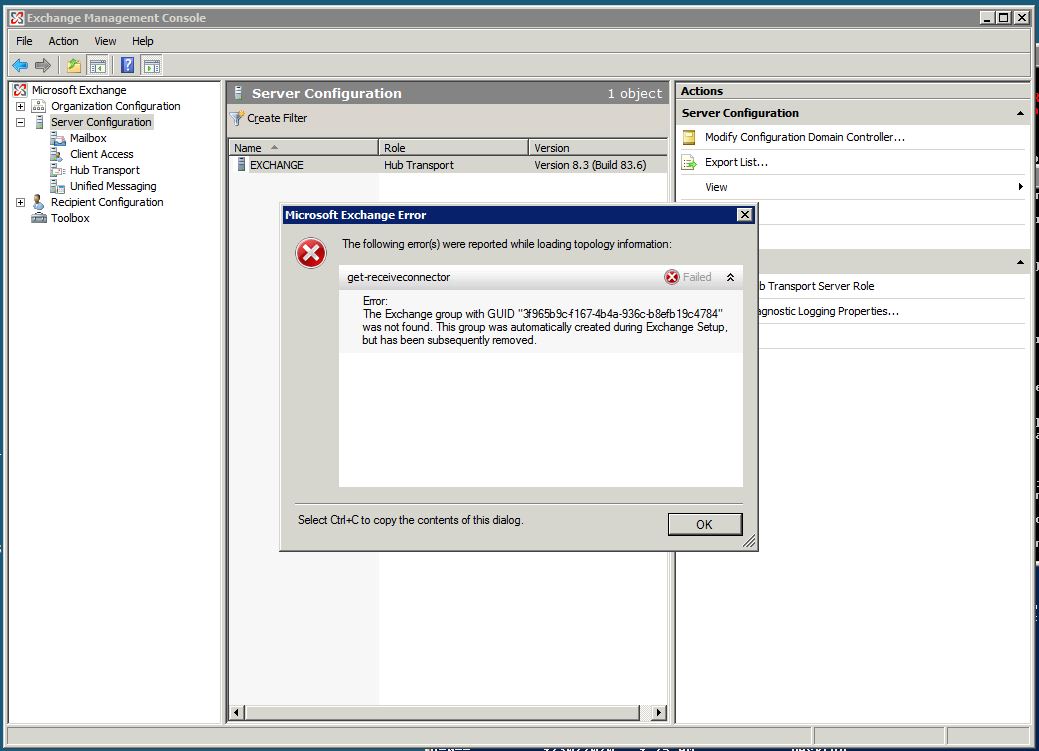Open the View menu in menu bar

(105, 41)
